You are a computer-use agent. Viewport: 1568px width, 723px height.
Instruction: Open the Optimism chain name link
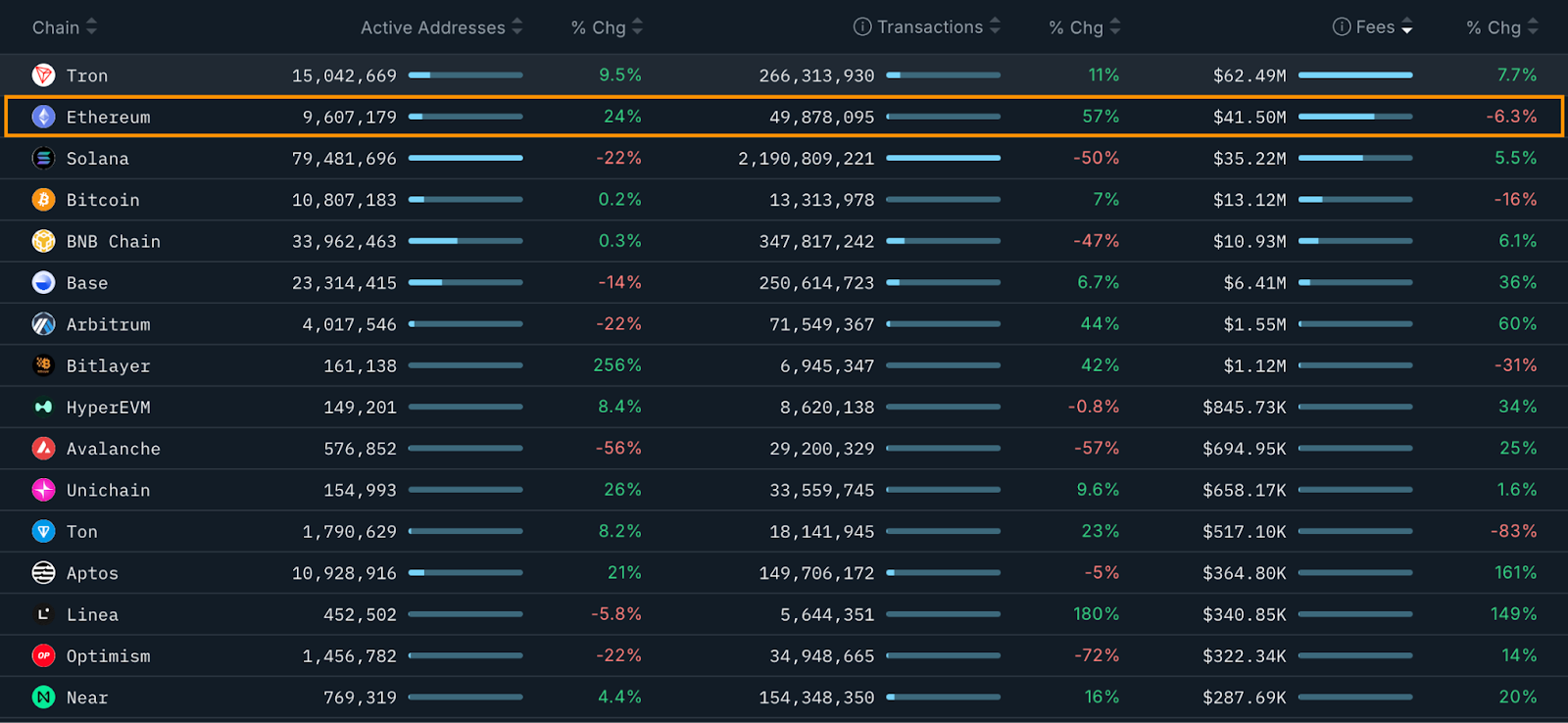[108, 656]
